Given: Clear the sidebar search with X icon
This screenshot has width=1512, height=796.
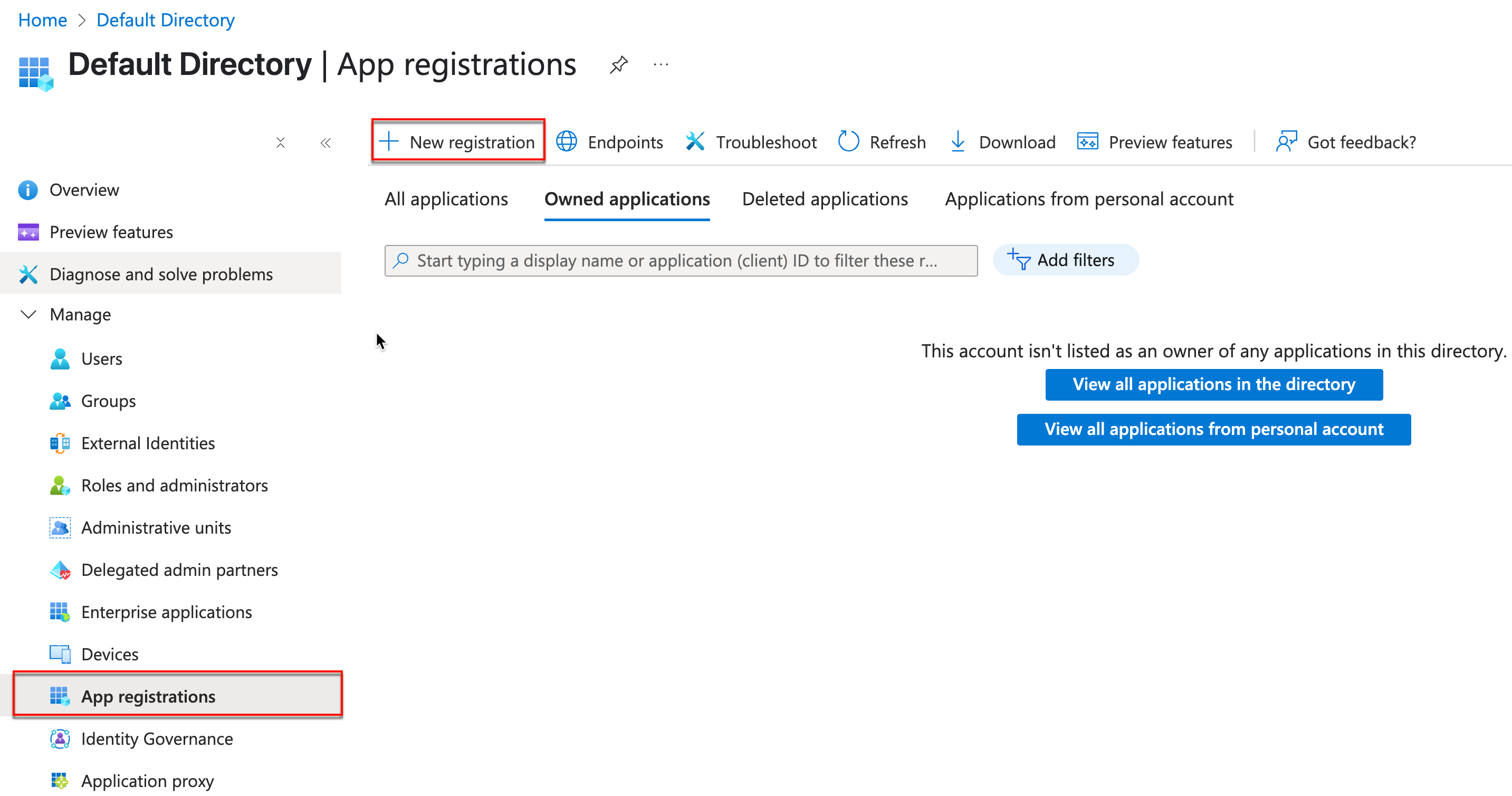Looking at the screenshot, I should tap(281, 143).
